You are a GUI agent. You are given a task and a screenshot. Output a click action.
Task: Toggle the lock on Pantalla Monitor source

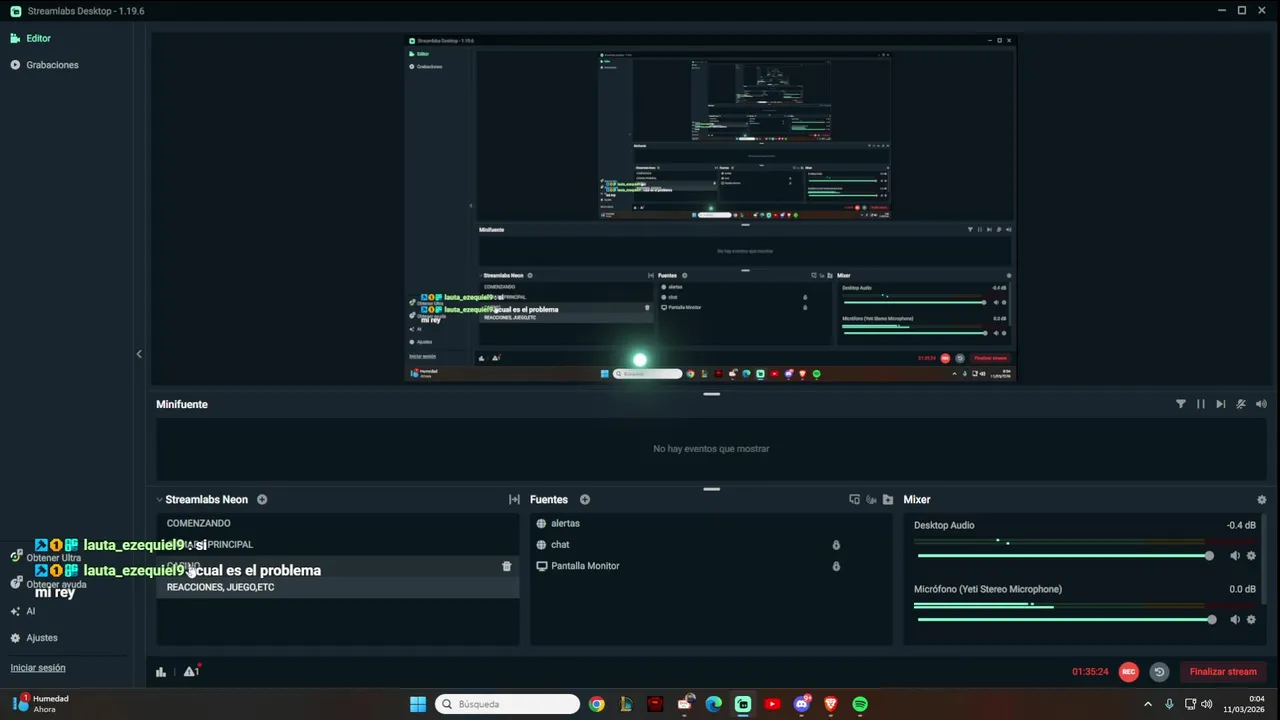836,566
